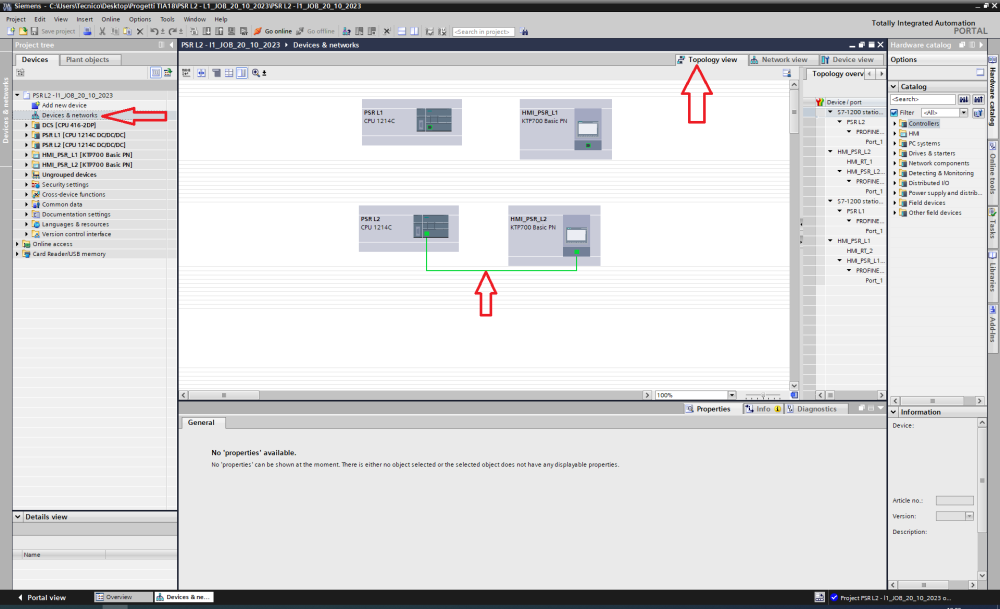This screenshot has height=609, width=1000.
Task: Open the Options menu
Action: pyautogui.click(x=140, y=19)
